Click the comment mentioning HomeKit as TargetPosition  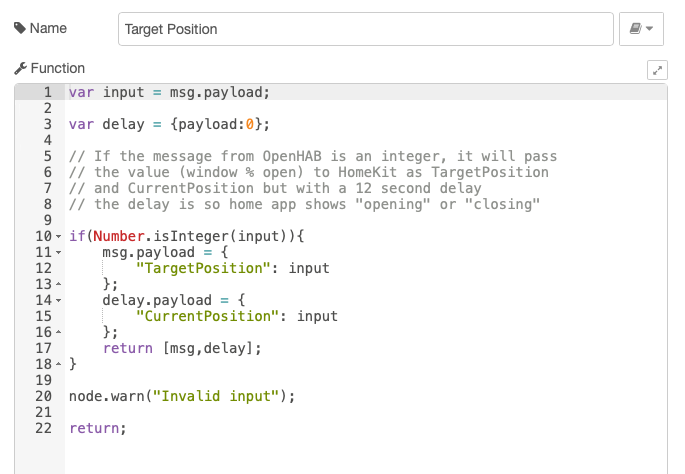pyautogui.click(x=308, y=173)
